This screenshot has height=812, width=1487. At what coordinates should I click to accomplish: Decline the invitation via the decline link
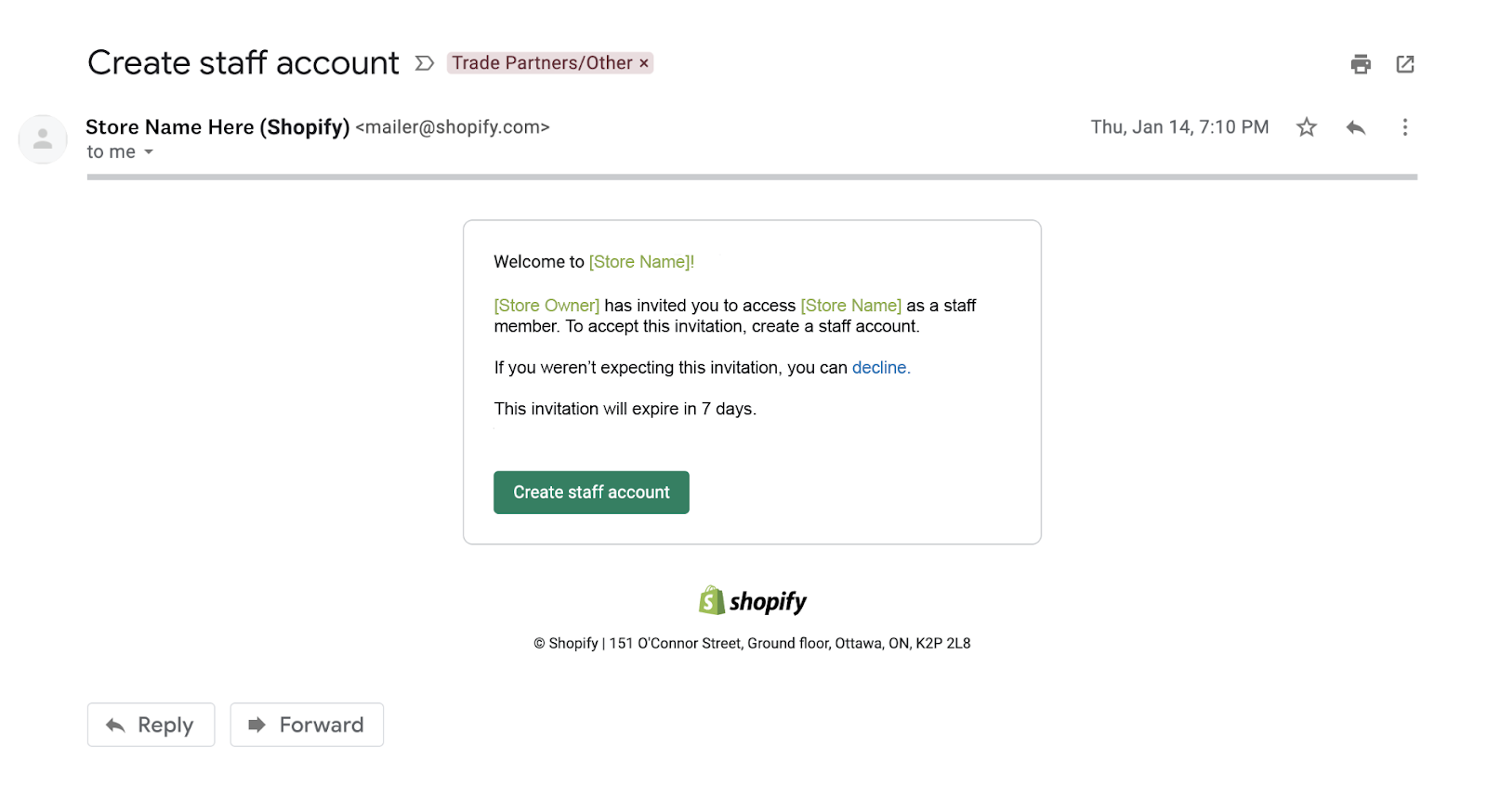(x=879, y=368)
